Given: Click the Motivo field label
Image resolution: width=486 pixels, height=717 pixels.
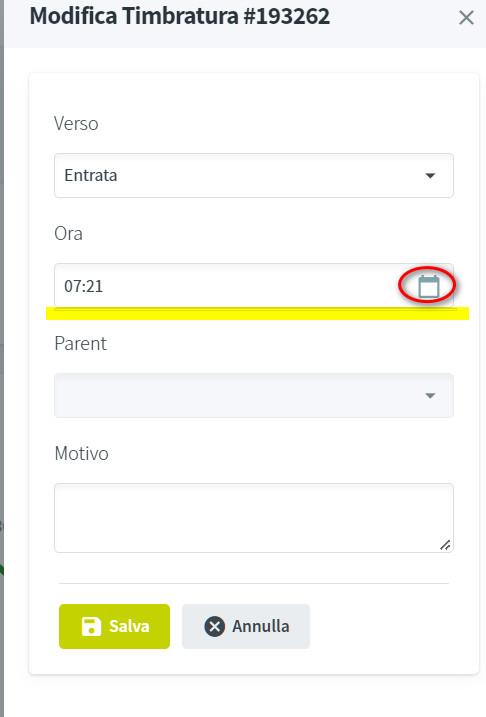Looking at the screenshot, I should click(x=81, y=454).
